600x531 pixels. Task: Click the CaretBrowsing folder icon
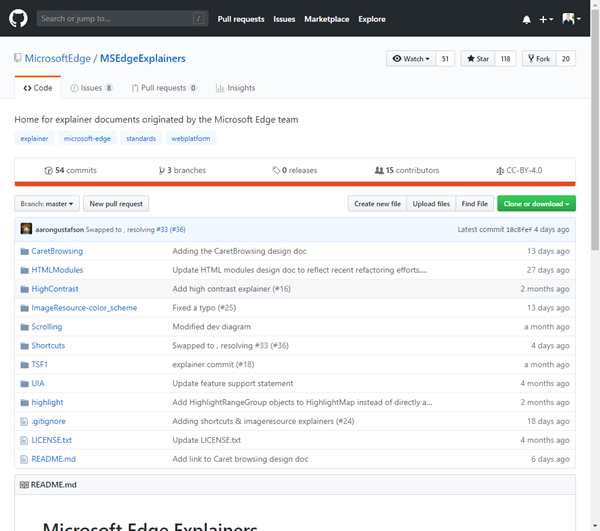point(23,251)
